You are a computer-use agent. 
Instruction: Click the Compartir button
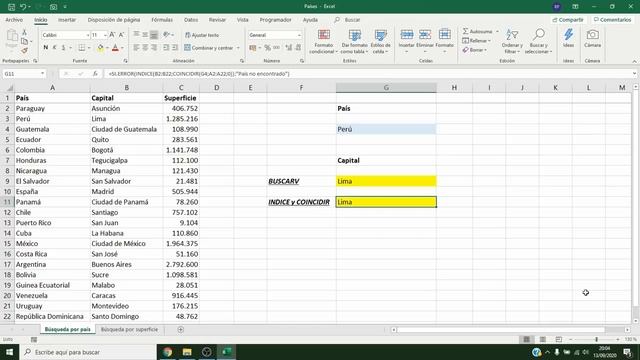[x=568, y=20]
